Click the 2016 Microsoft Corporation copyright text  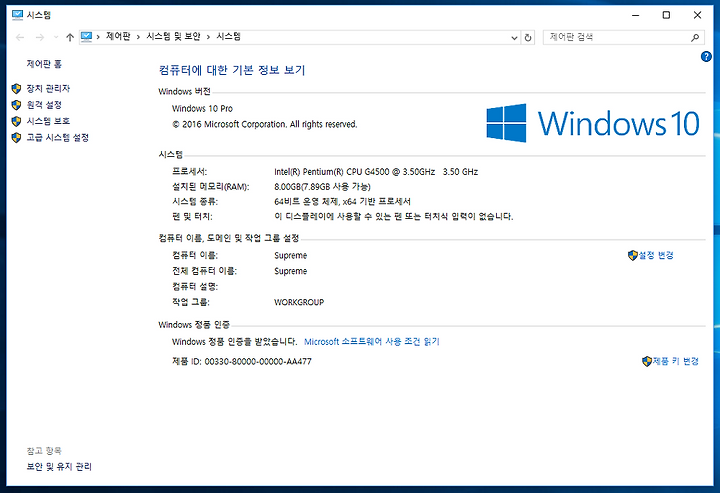tap(264, 124)
